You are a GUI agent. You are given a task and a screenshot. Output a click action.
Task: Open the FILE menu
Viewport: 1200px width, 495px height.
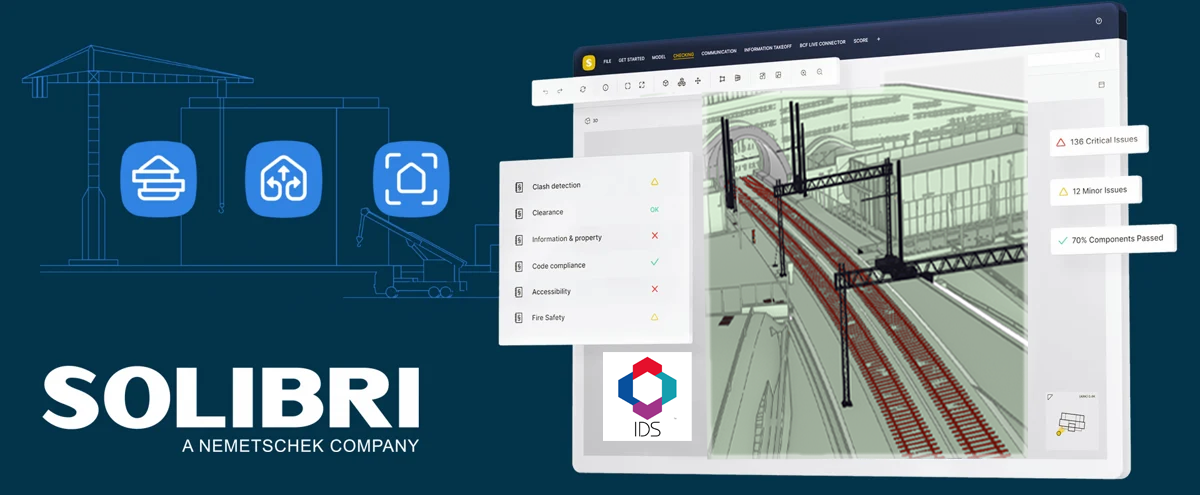click(607, 61)
